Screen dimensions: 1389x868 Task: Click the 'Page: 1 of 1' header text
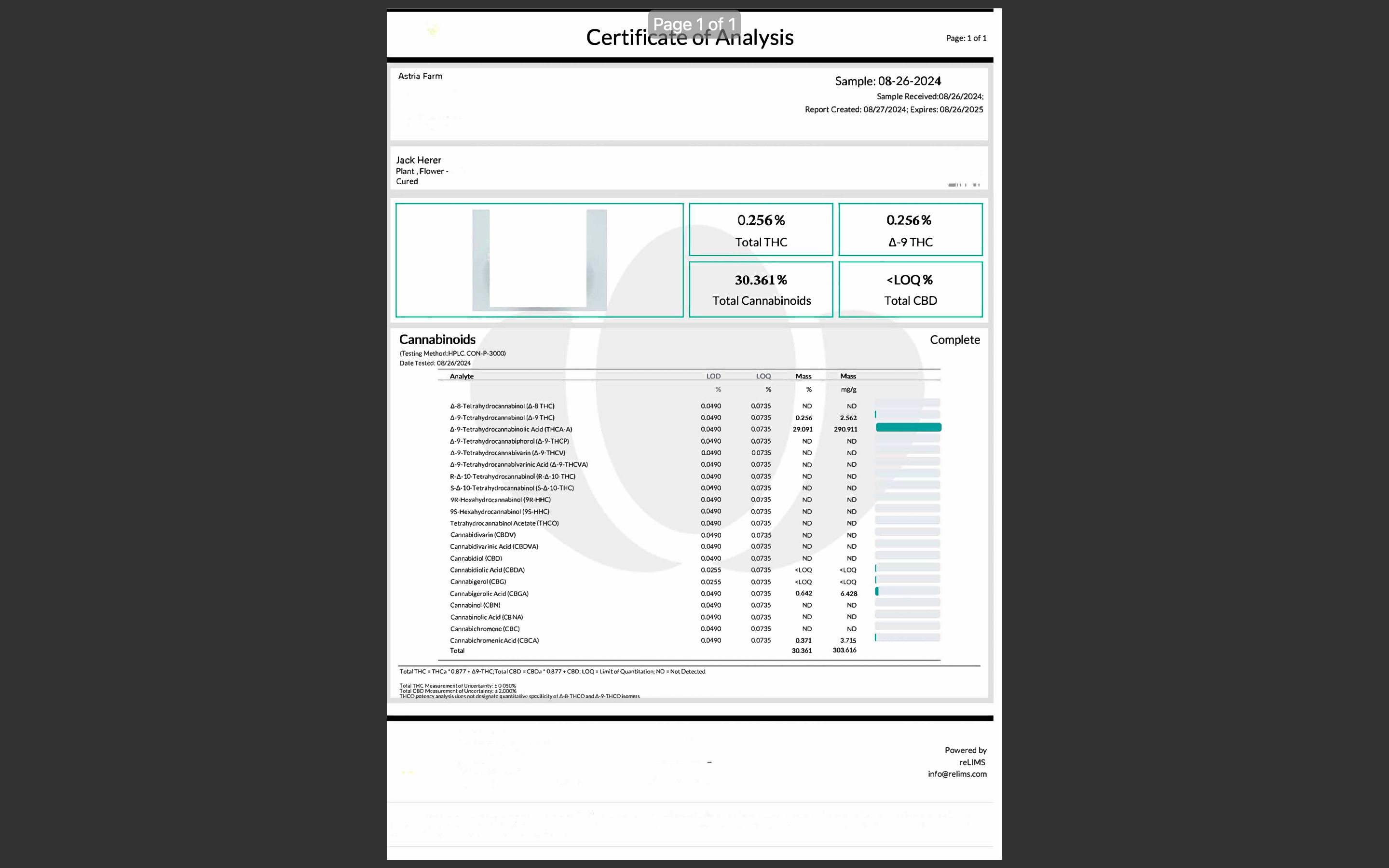point(966,38)
